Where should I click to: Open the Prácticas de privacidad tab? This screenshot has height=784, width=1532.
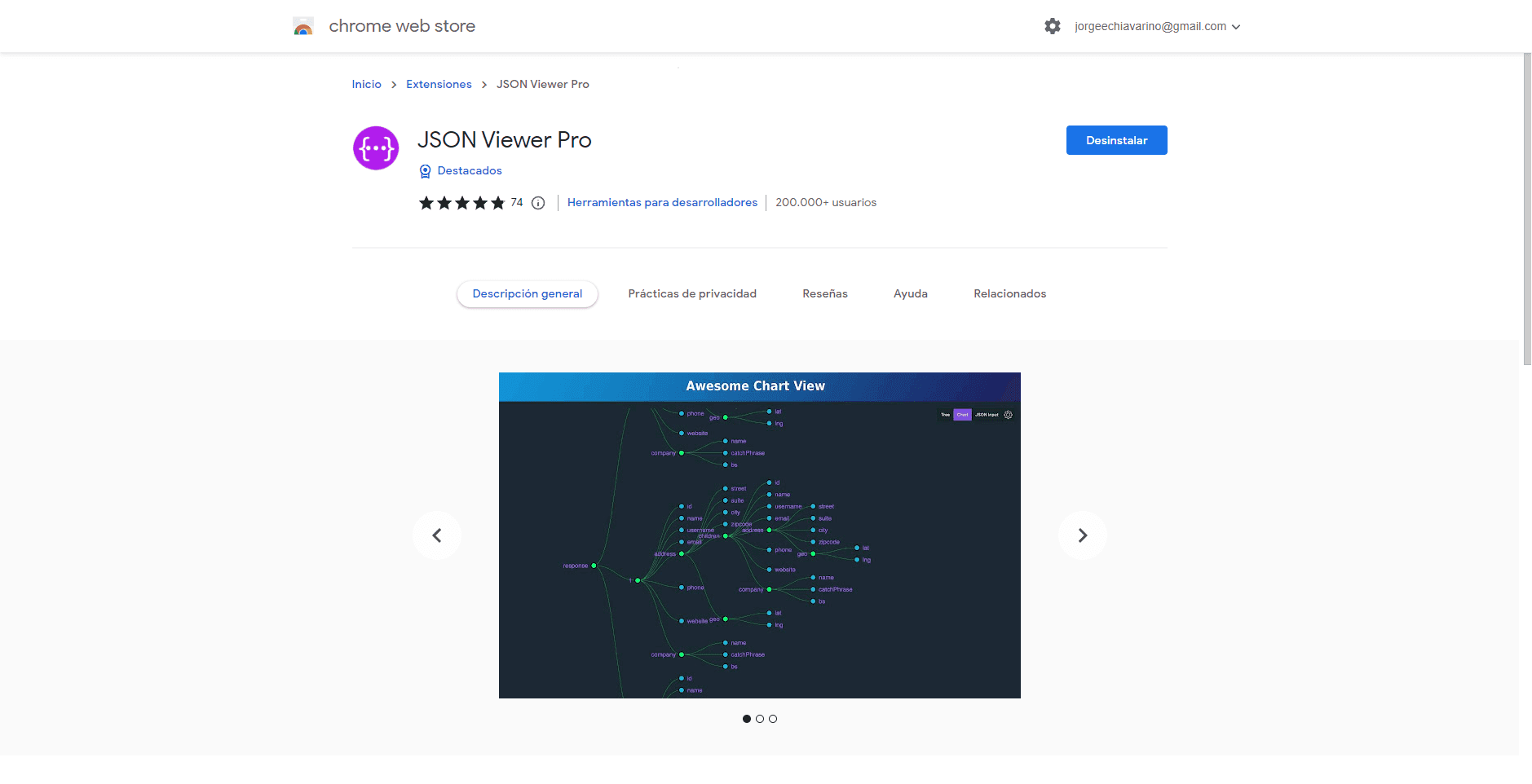pos(692,294)
